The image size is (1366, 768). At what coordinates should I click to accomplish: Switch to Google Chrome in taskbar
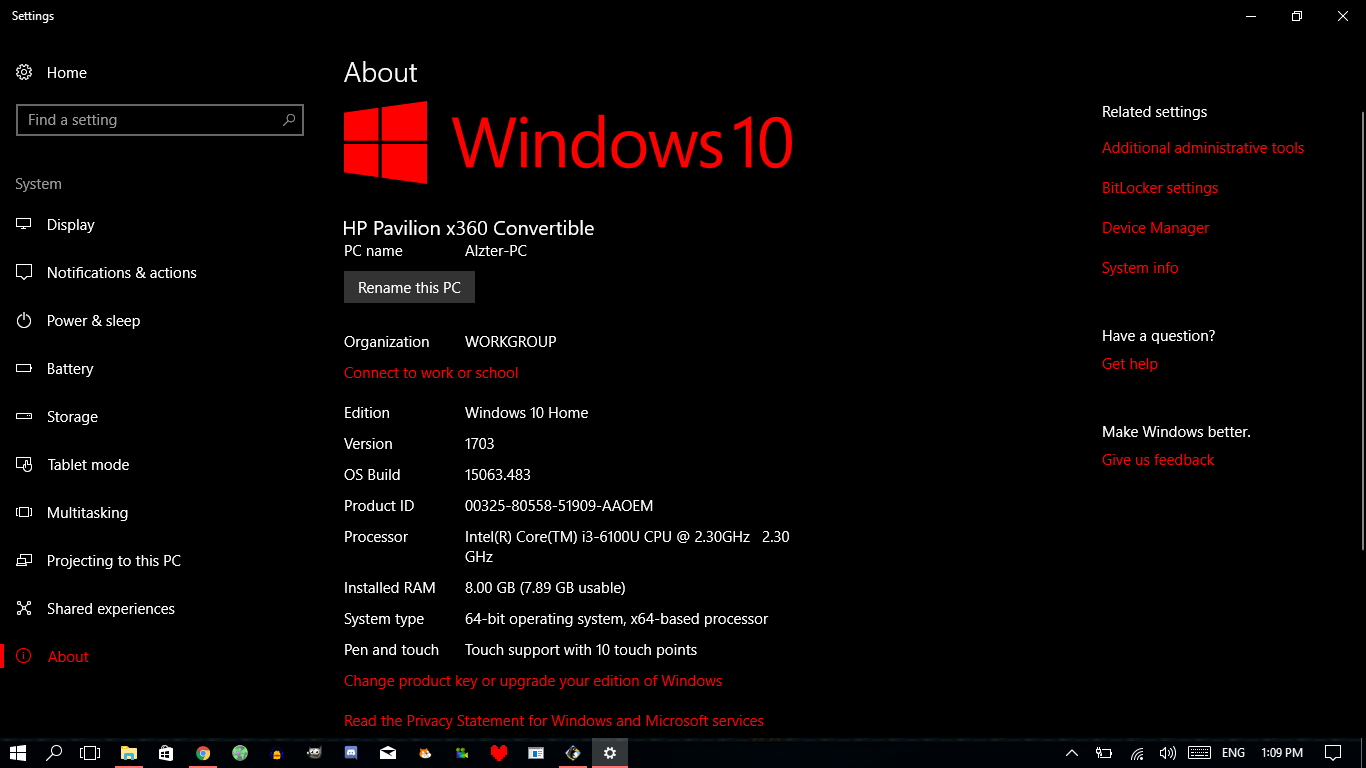click(x=203, y=753)
